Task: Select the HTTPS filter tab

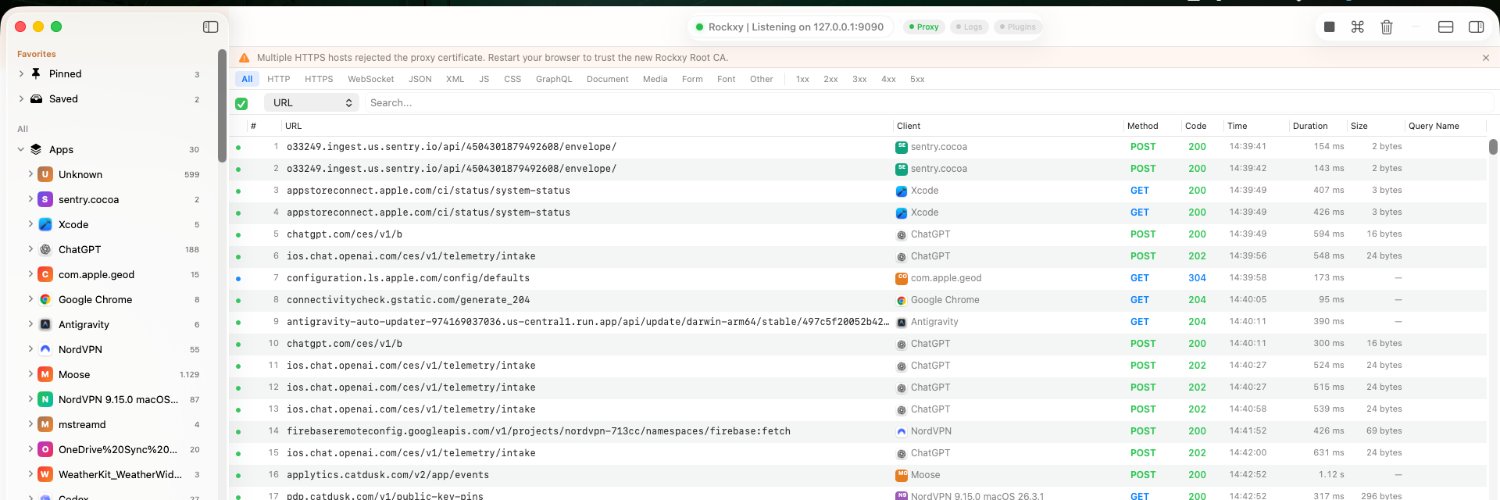Action: [x=319, y=79]
